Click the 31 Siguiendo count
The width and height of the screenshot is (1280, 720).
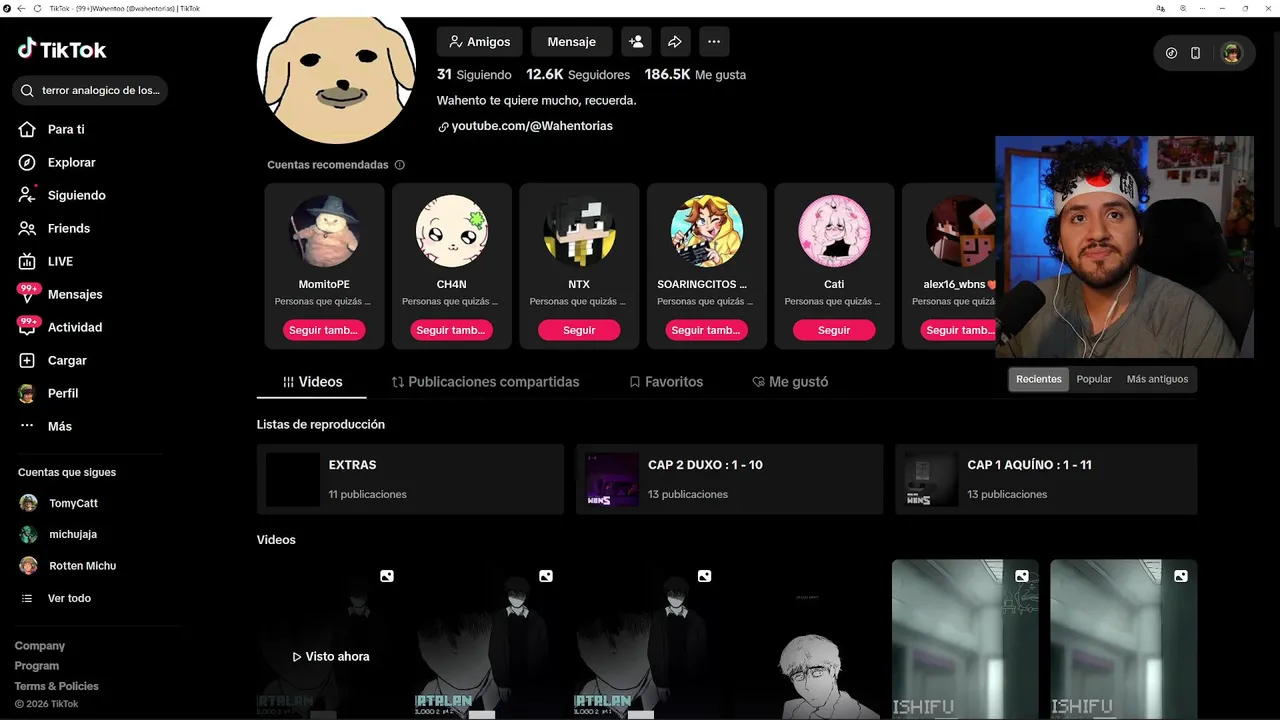(x=474, y=75)
